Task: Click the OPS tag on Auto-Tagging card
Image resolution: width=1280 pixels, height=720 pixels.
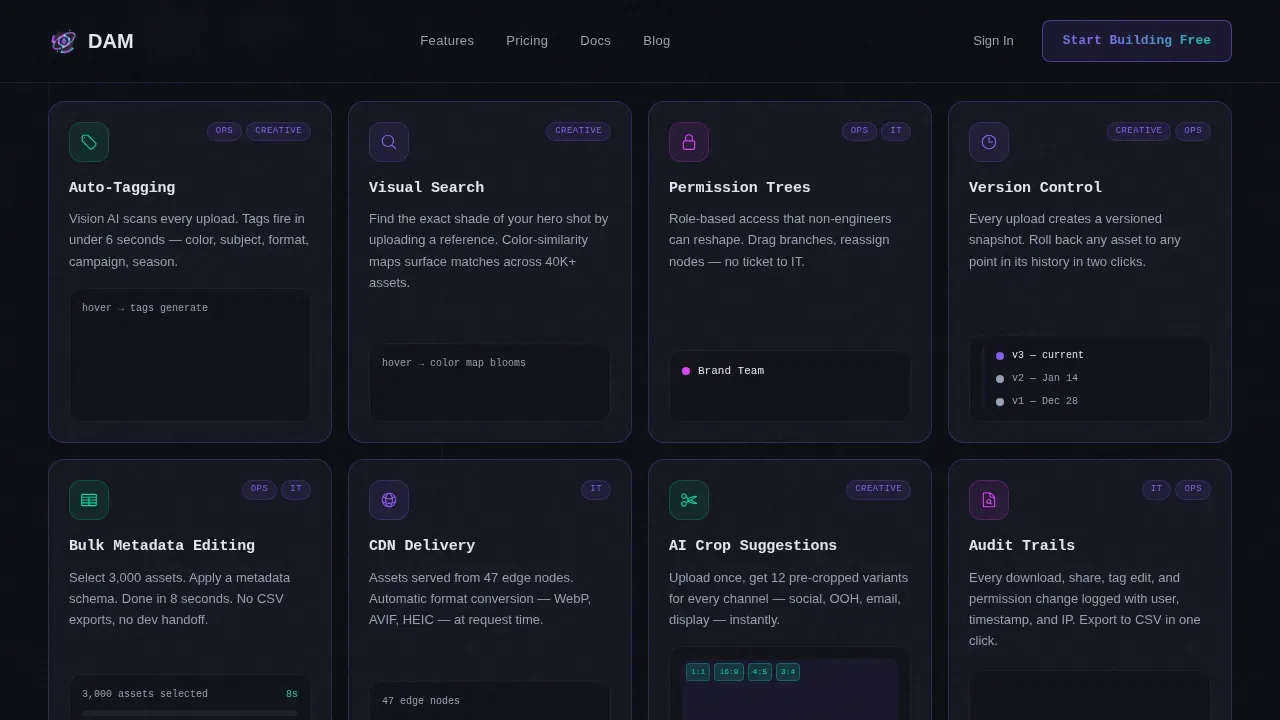Action: (224, 131)
